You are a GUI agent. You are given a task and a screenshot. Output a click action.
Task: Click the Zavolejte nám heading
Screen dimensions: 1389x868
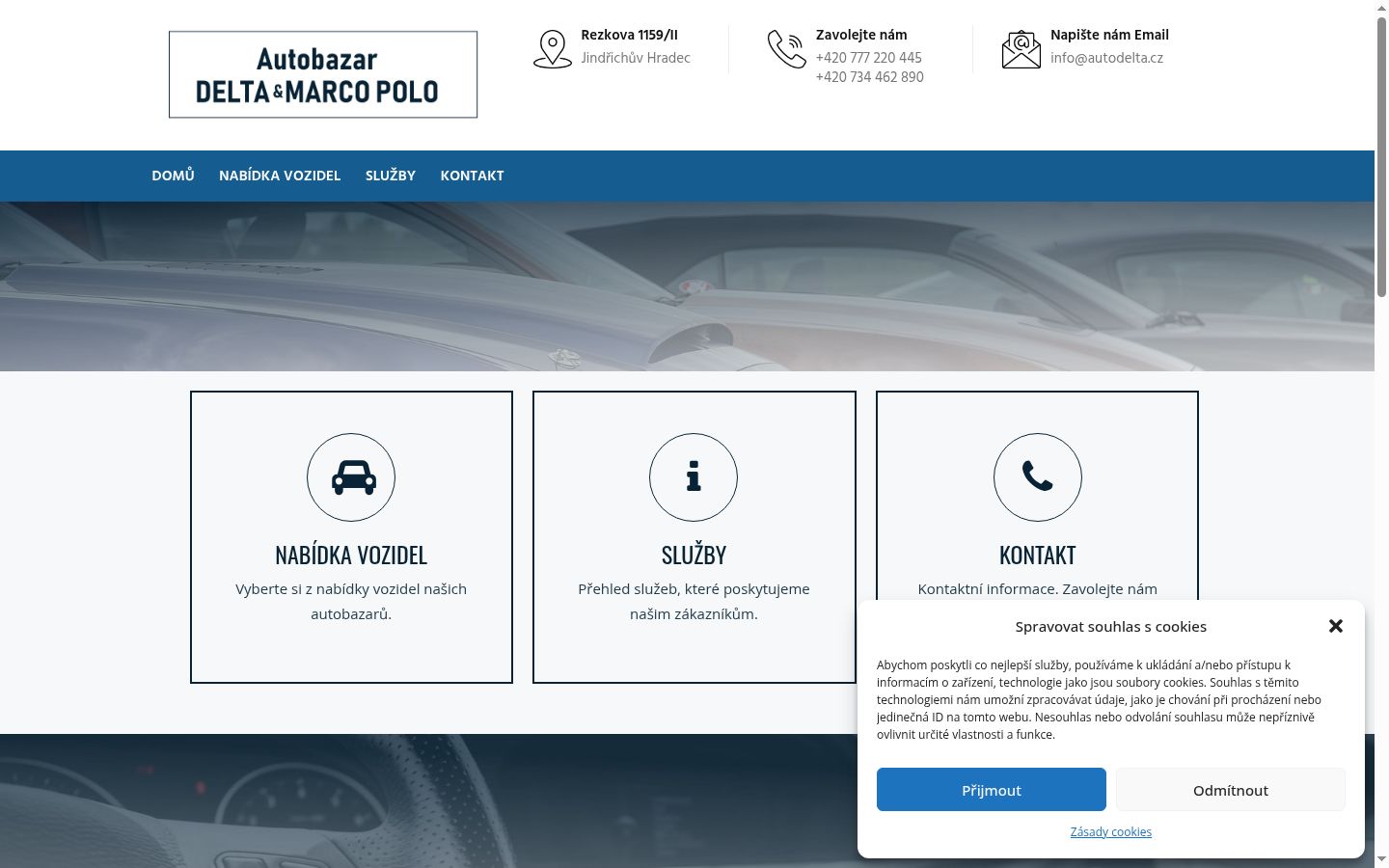(x=861, y=35)
